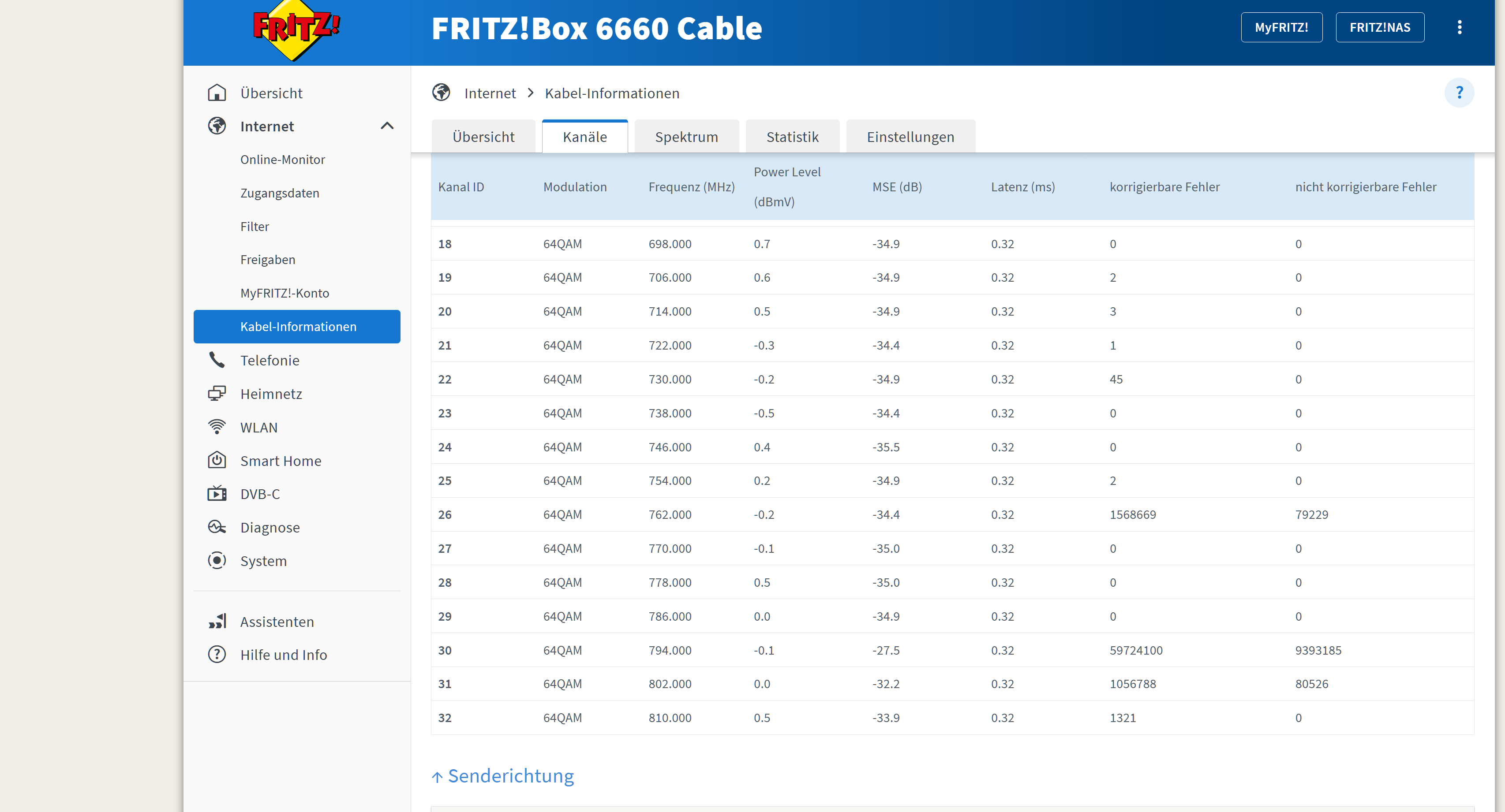Screen dimensions: 1505x812
Task: Select Kabel-Informationen in sidebar
Action: 297,326
